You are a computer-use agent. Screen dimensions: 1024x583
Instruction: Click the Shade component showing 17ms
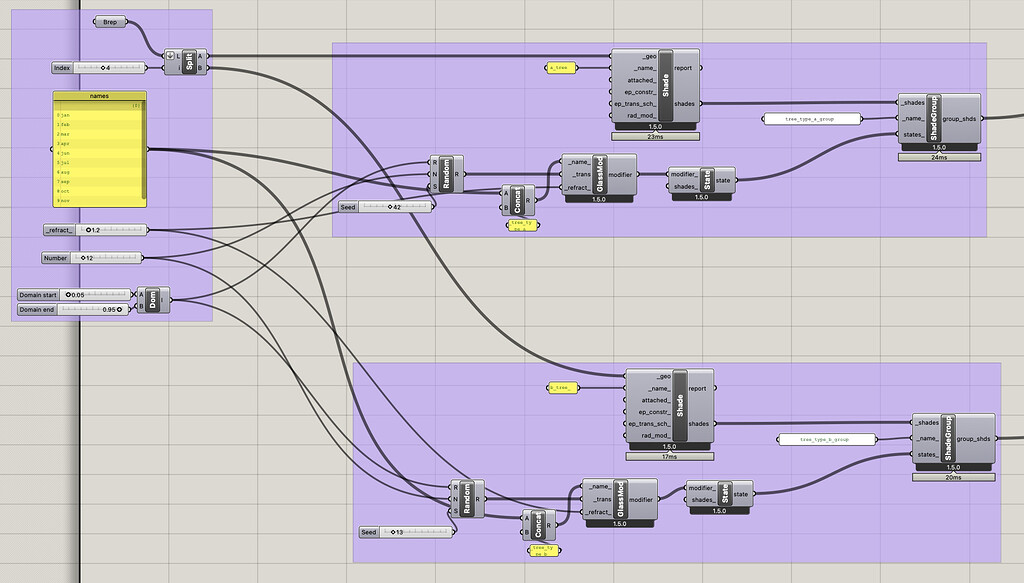[681, 407]
